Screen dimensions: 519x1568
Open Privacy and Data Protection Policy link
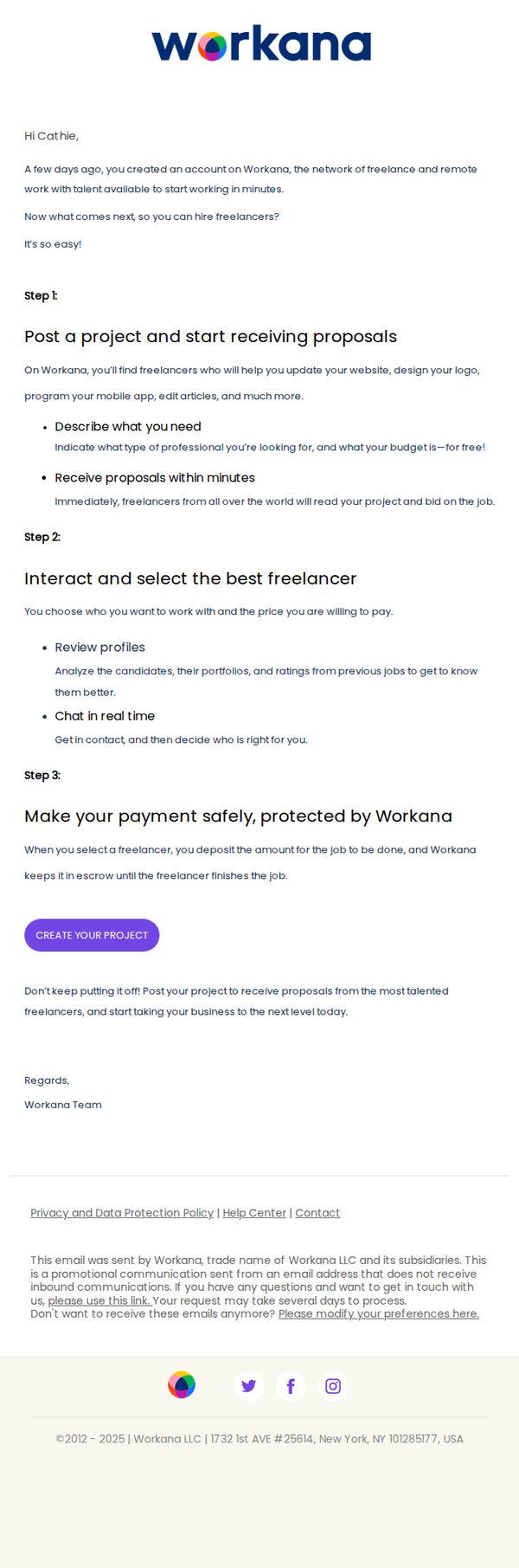[x=122, y=1213]
